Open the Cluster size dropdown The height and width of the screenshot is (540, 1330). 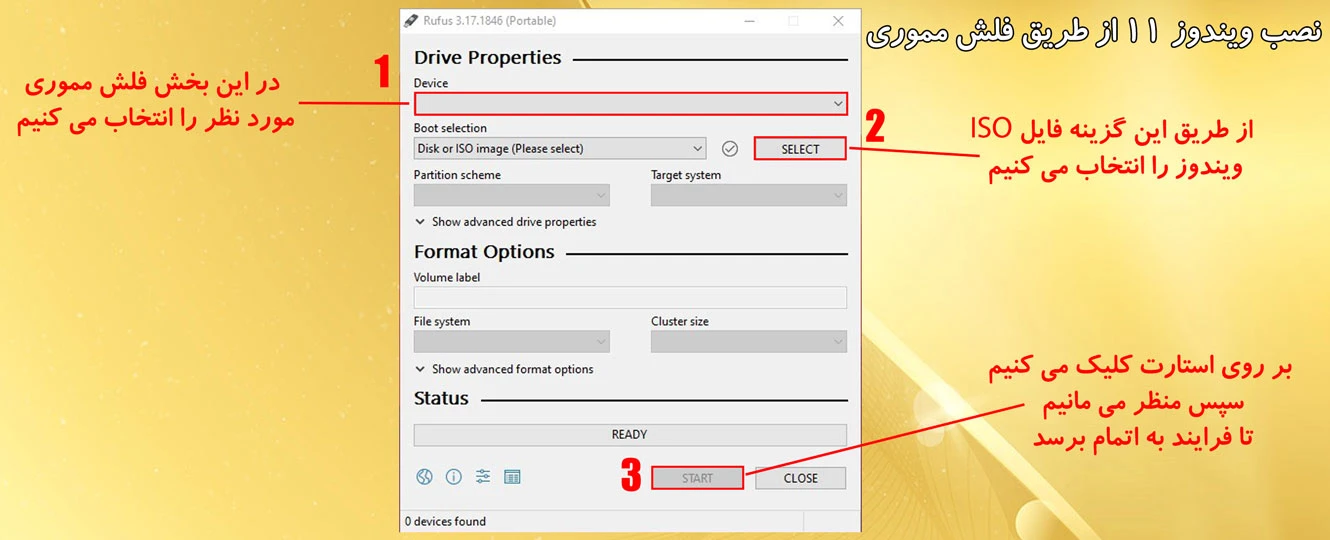(x=748, y=342)
